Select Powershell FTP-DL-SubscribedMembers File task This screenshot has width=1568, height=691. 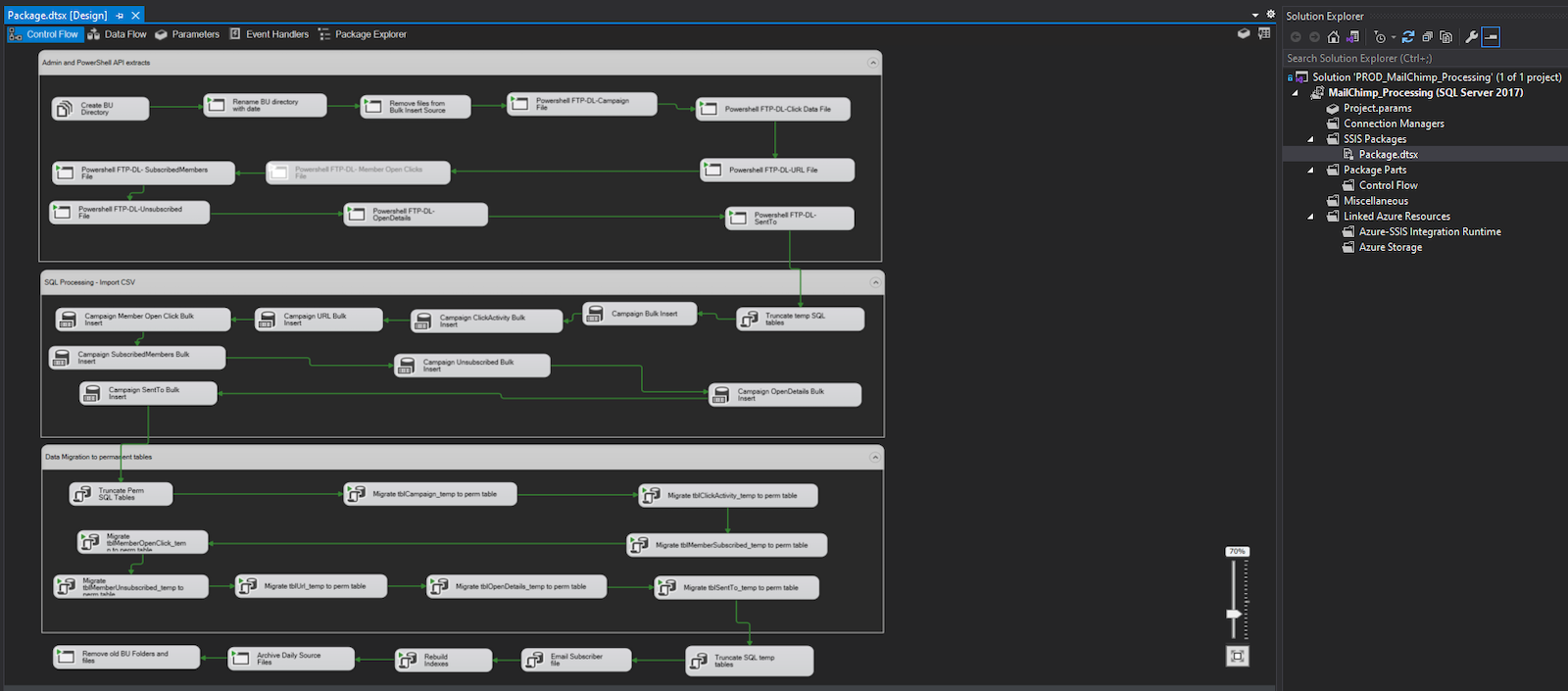(143, 173)
